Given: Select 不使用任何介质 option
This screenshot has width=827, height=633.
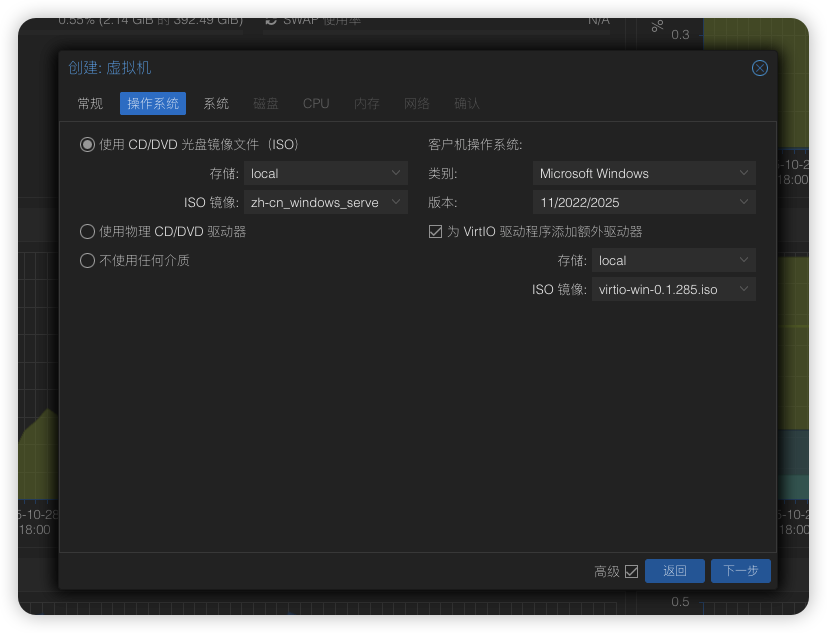Looking at the screenshot, I should pos(87,260).
